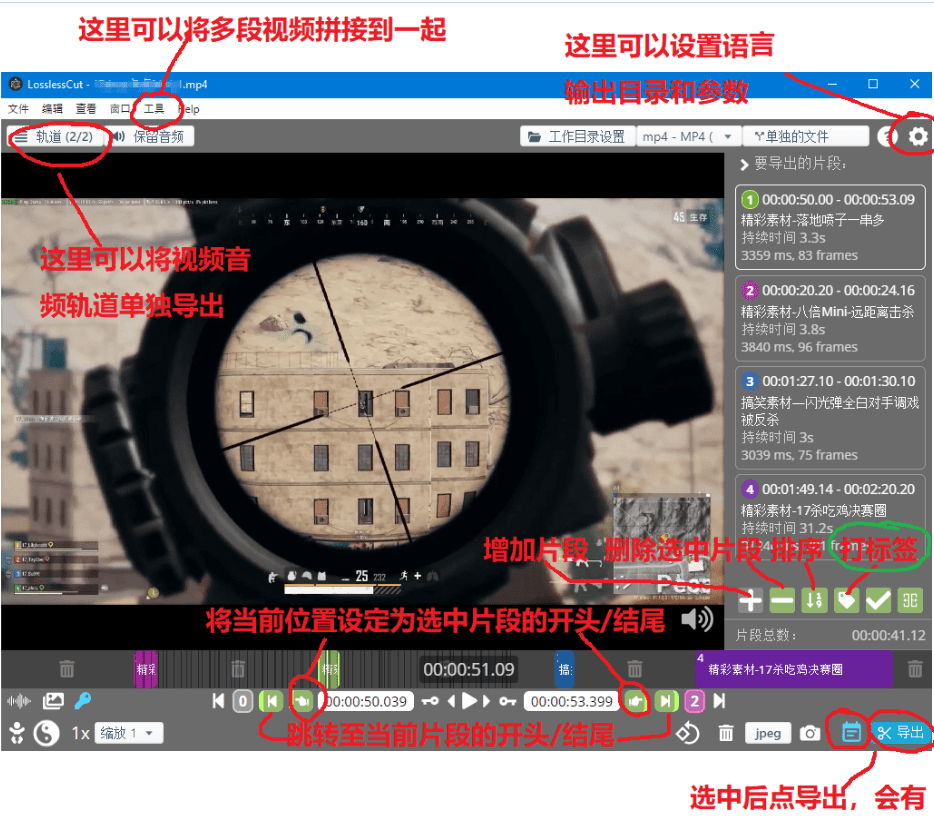The width and height of the screenshot is (934, 819).
Task: Open the File menu
Action: 18,108
